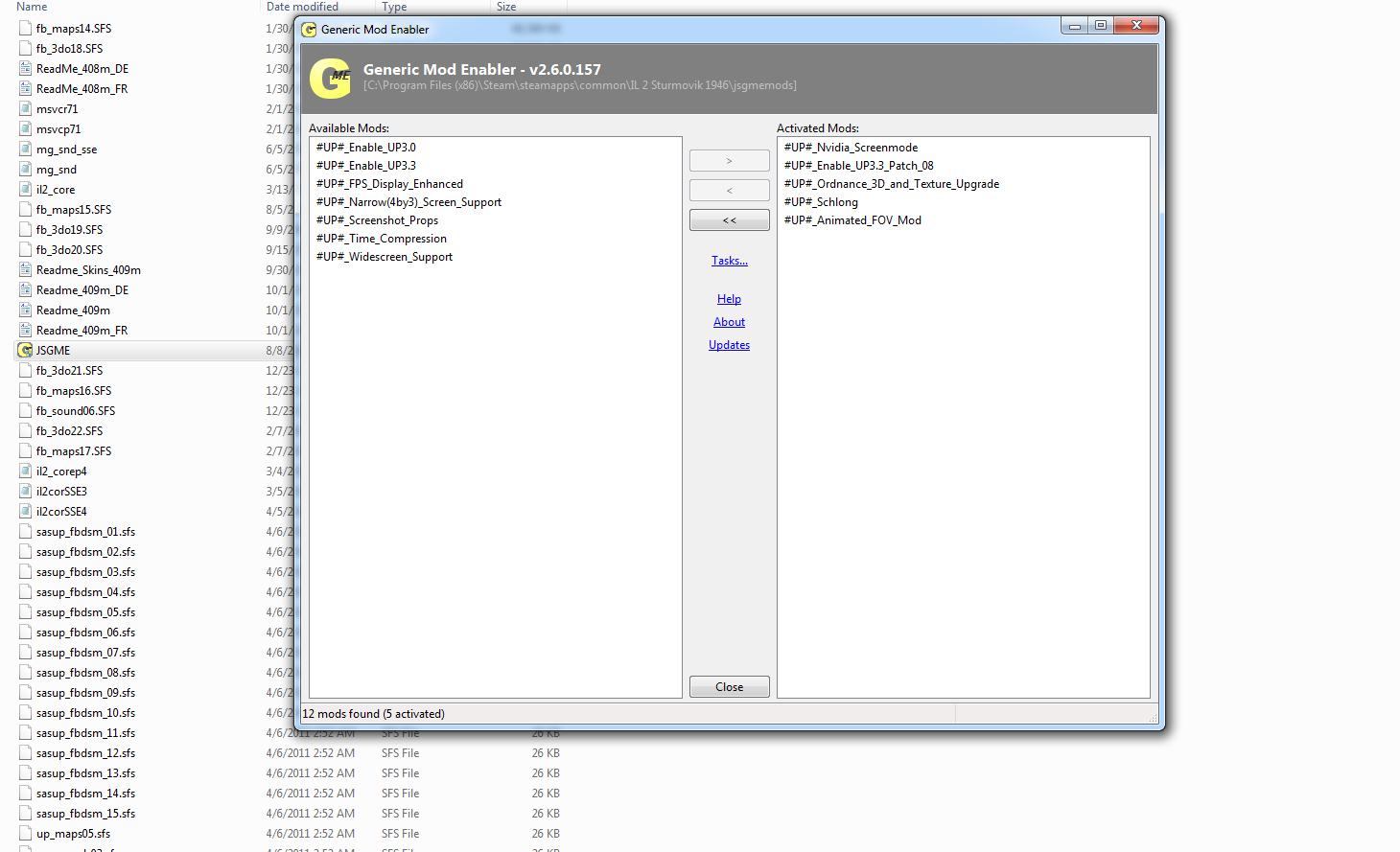Click the mg_snd_sse file icon
The image size is (1400, 852).
(26, 150)
